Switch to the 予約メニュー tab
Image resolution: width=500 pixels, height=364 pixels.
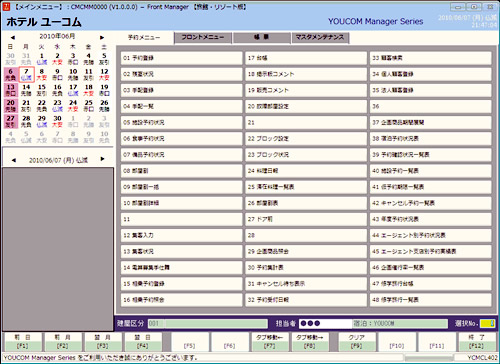(144, 37)
